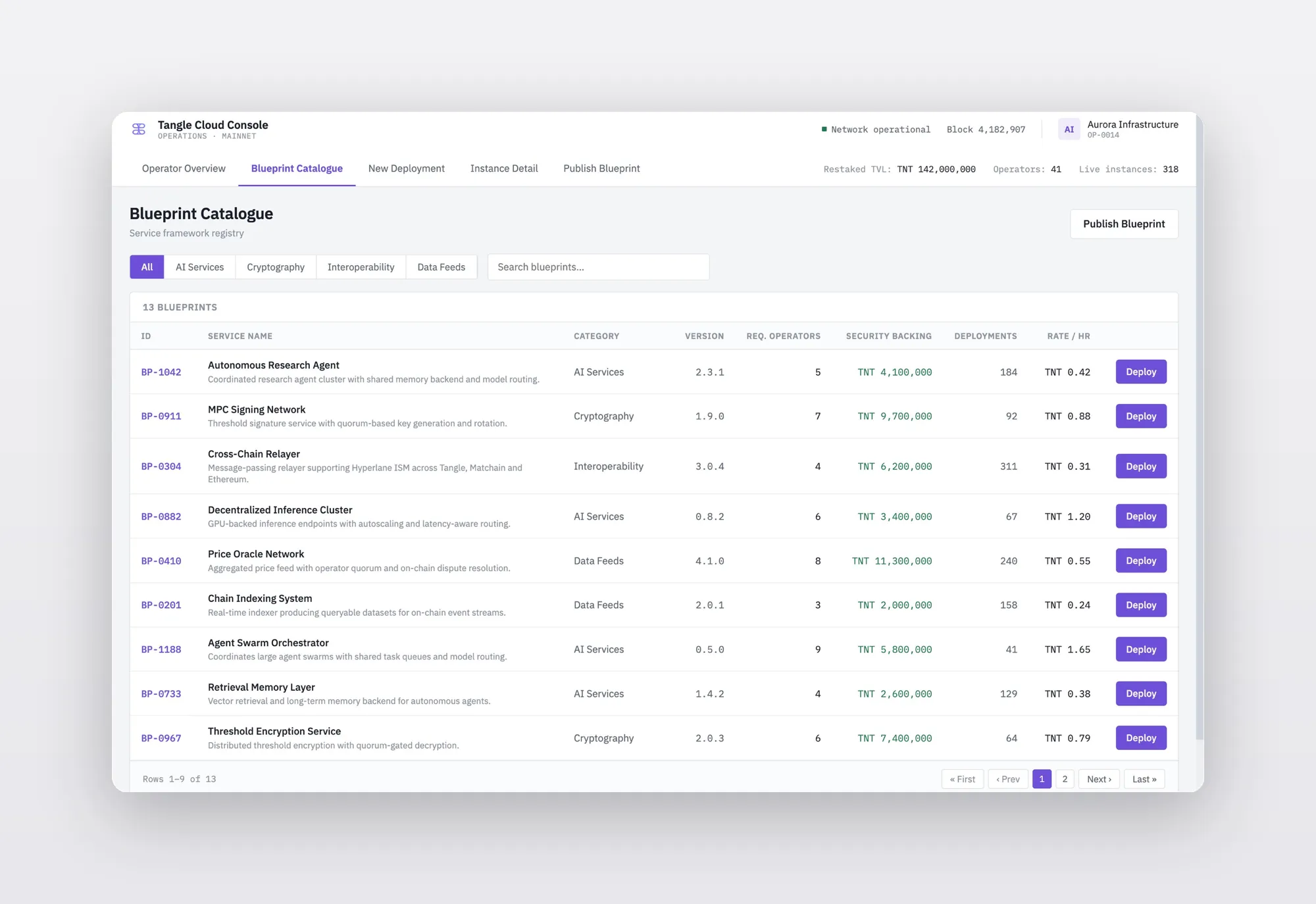Click the Publish Blueprint button
1316x904 pixels.
[1124, 224]
